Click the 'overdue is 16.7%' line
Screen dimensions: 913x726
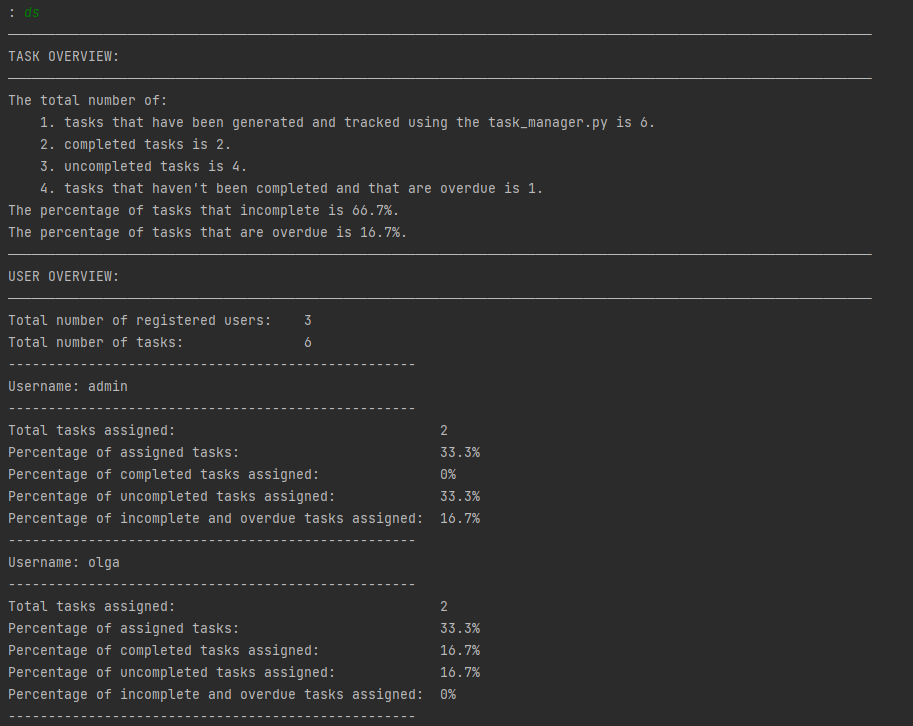(x=207, y=233)
